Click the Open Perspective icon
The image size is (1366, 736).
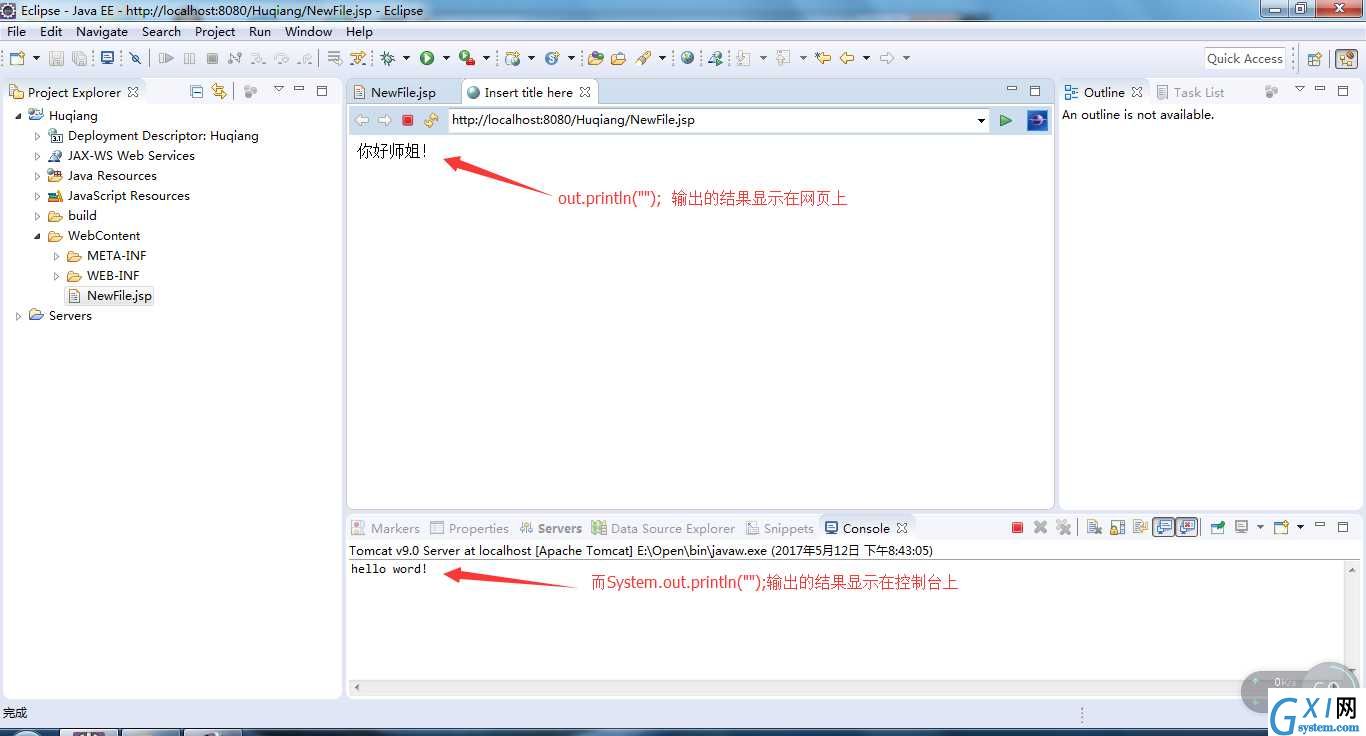tap(1315, 59)
